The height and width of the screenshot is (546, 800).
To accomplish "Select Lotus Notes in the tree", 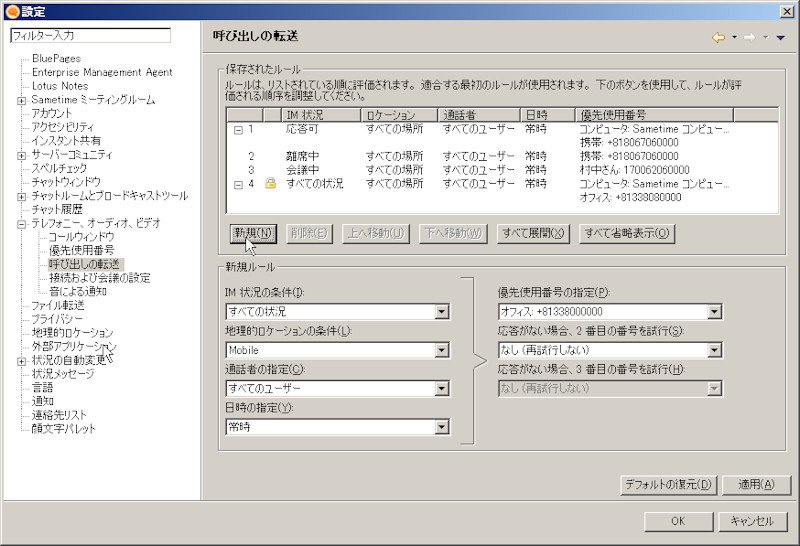I will pyautogui.click(x=60, y=86).
